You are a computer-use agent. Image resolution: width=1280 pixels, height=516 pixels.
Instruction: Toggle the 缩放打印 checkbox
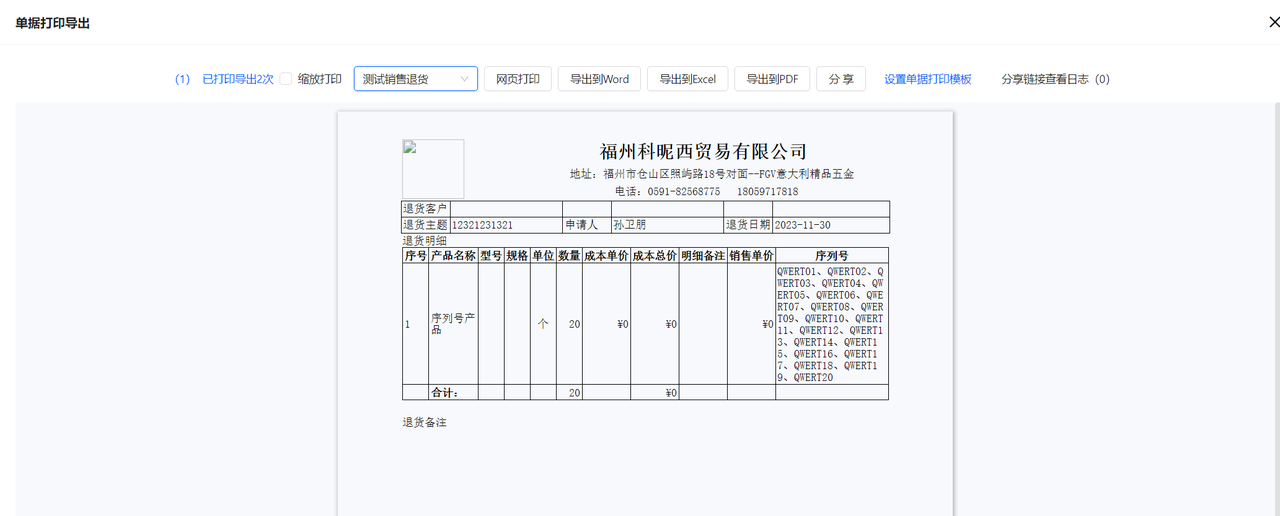286,79
